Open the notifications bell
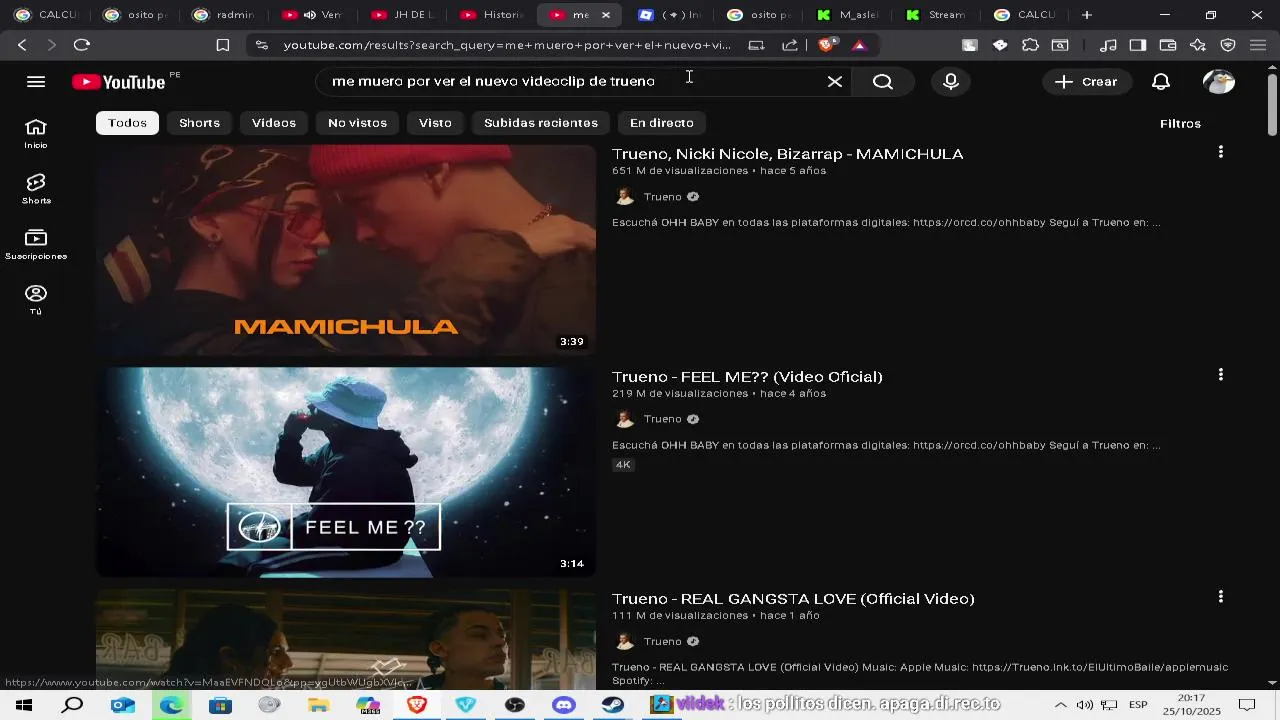Image resolution: width=1280 pixels, height=720 pixels. pos(1161,82)
